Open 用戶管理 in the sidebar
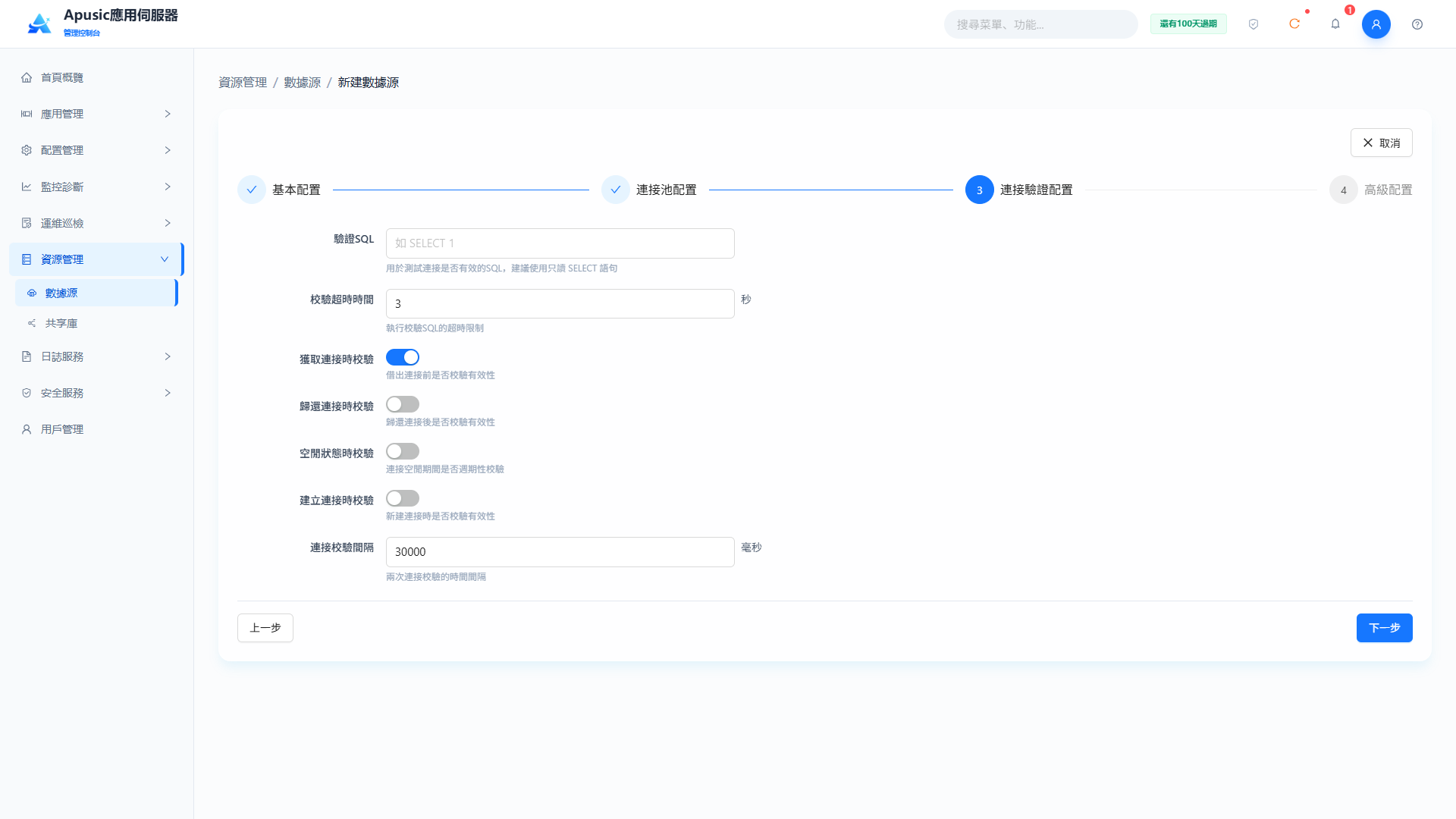1456x819 pixels. pos(96,429)
